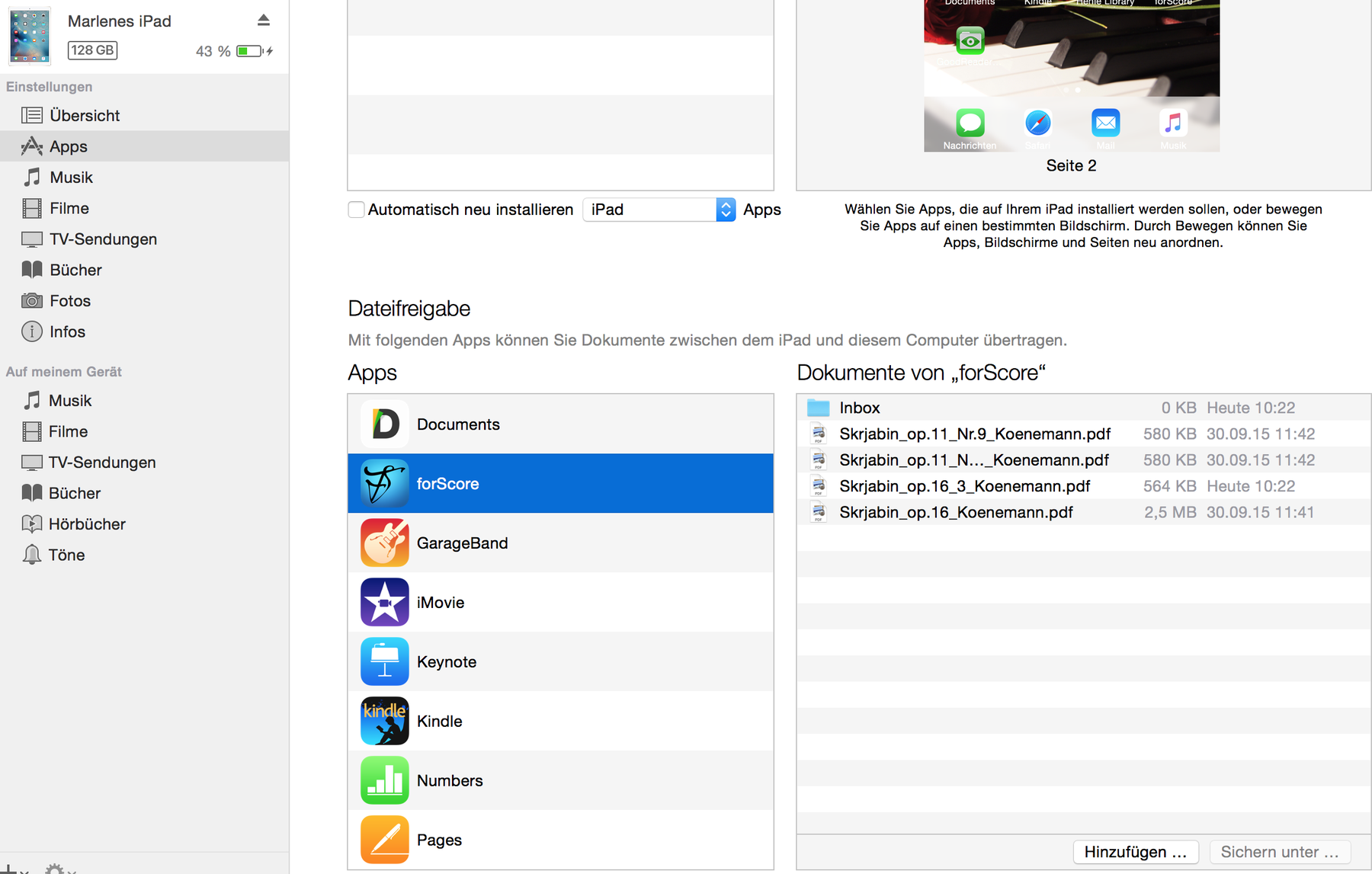Click Filme filmstrip icon under Auf meinem Gerät
The image size is (1372, 874).
click(x=32, y=431)
